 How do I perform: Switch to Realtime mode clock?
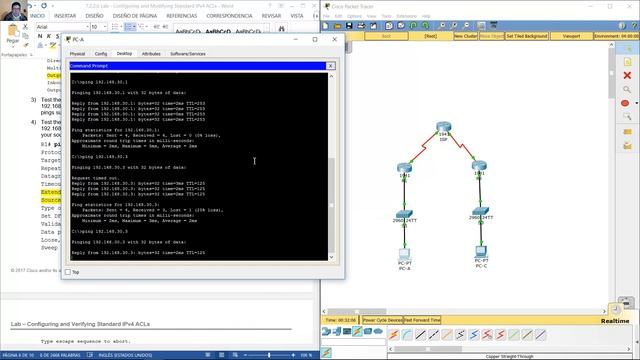click(615, 309)
